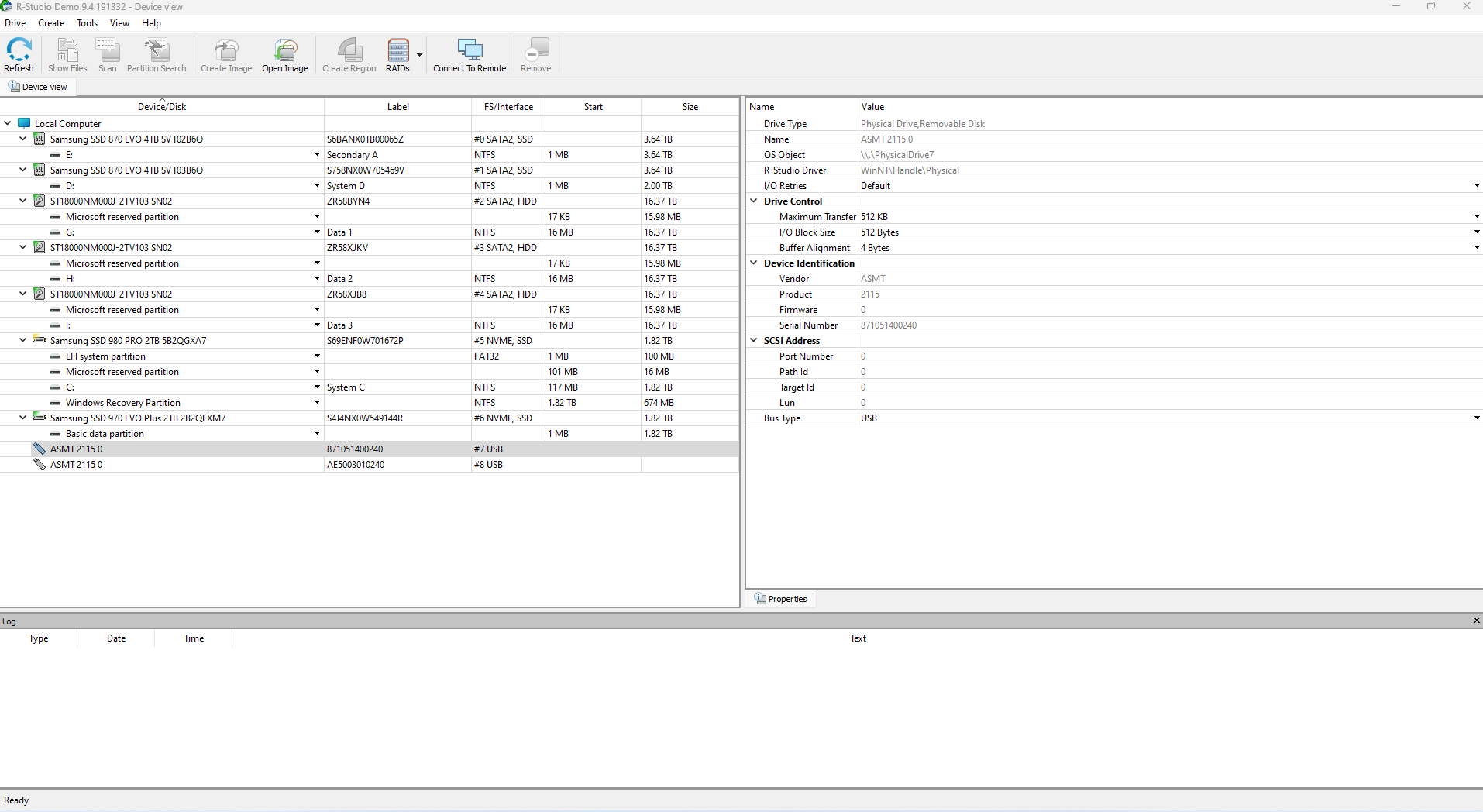The height and width of the screenshot is (812, 1483).
Task: Click the Buffer Alignment value 4 Bytes
Action: [875, 248]
